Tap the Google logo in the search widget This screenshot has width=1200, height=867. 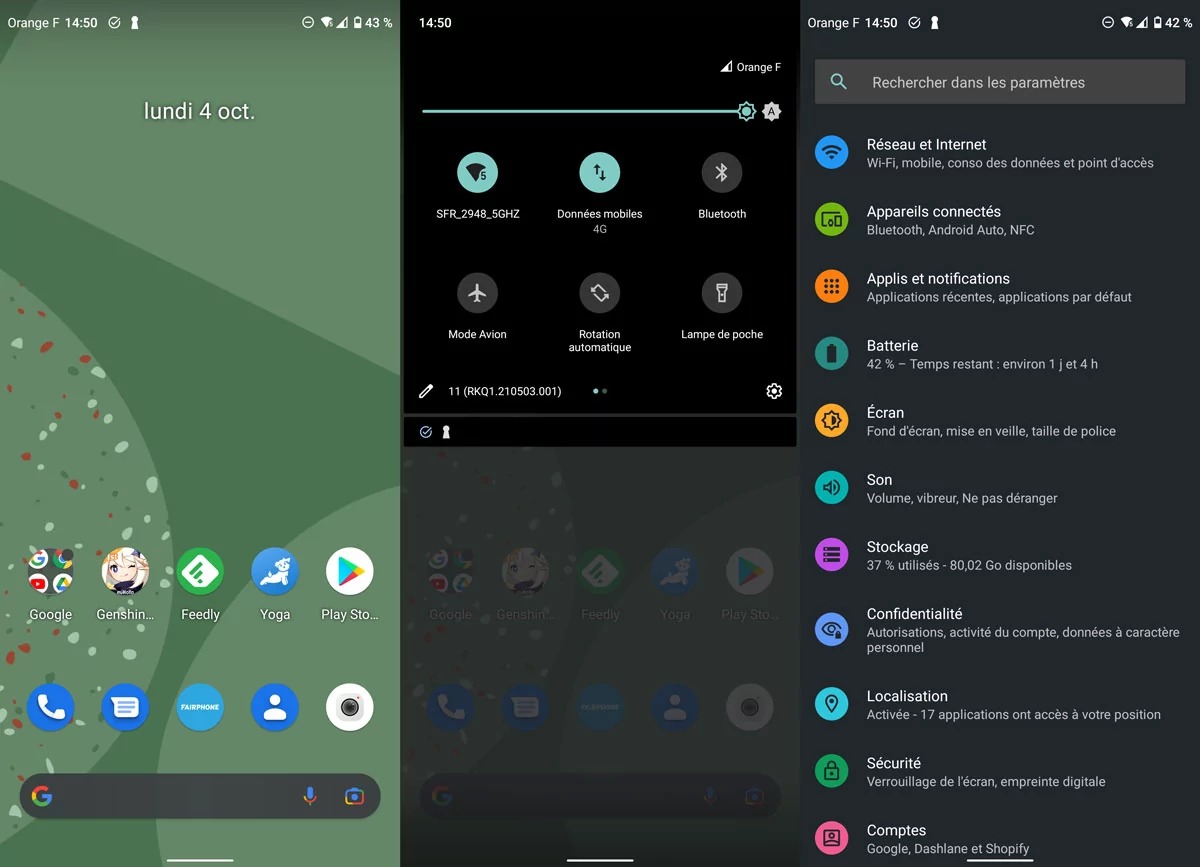(42, 796)
